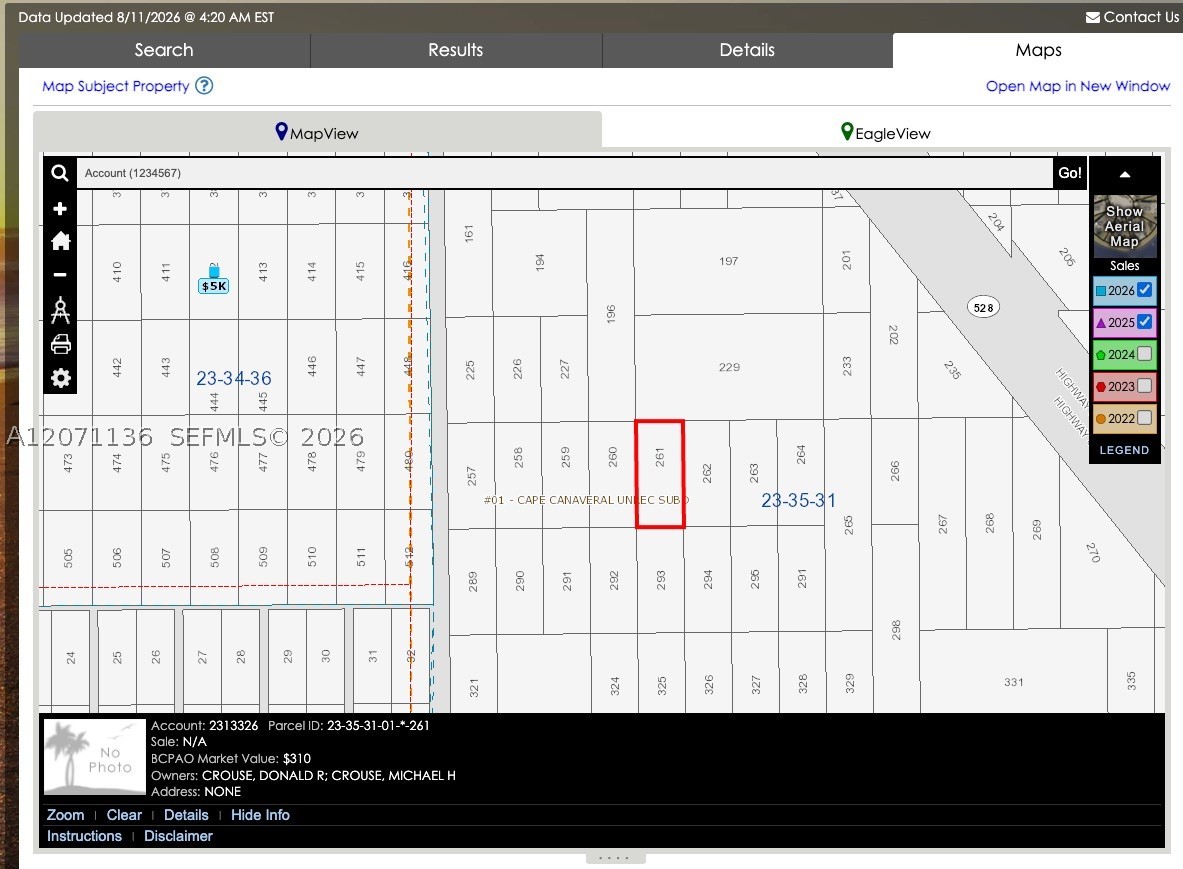Viewport: 1183px width, 869px height.
Task: Uncheck the 2026 sales checkbox
Action: (1145, 290)
